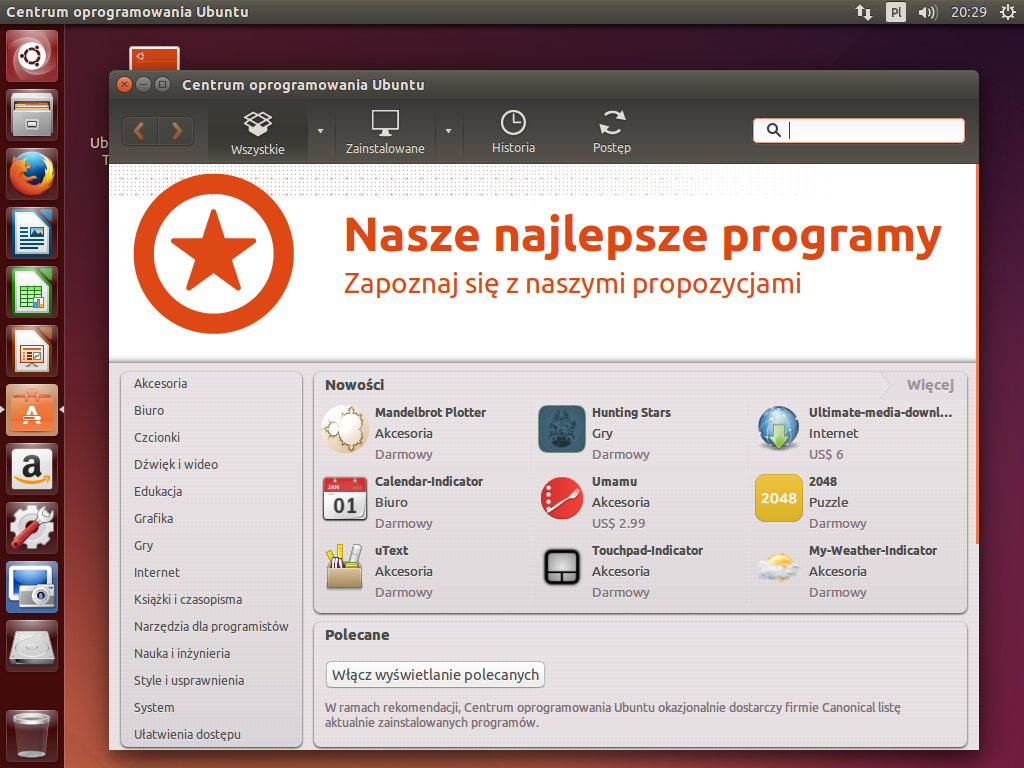This screenshot has height=768, width=1024.
Task: Expand the Wszystkie dropdown arrow
Action: tap(320, 131)
